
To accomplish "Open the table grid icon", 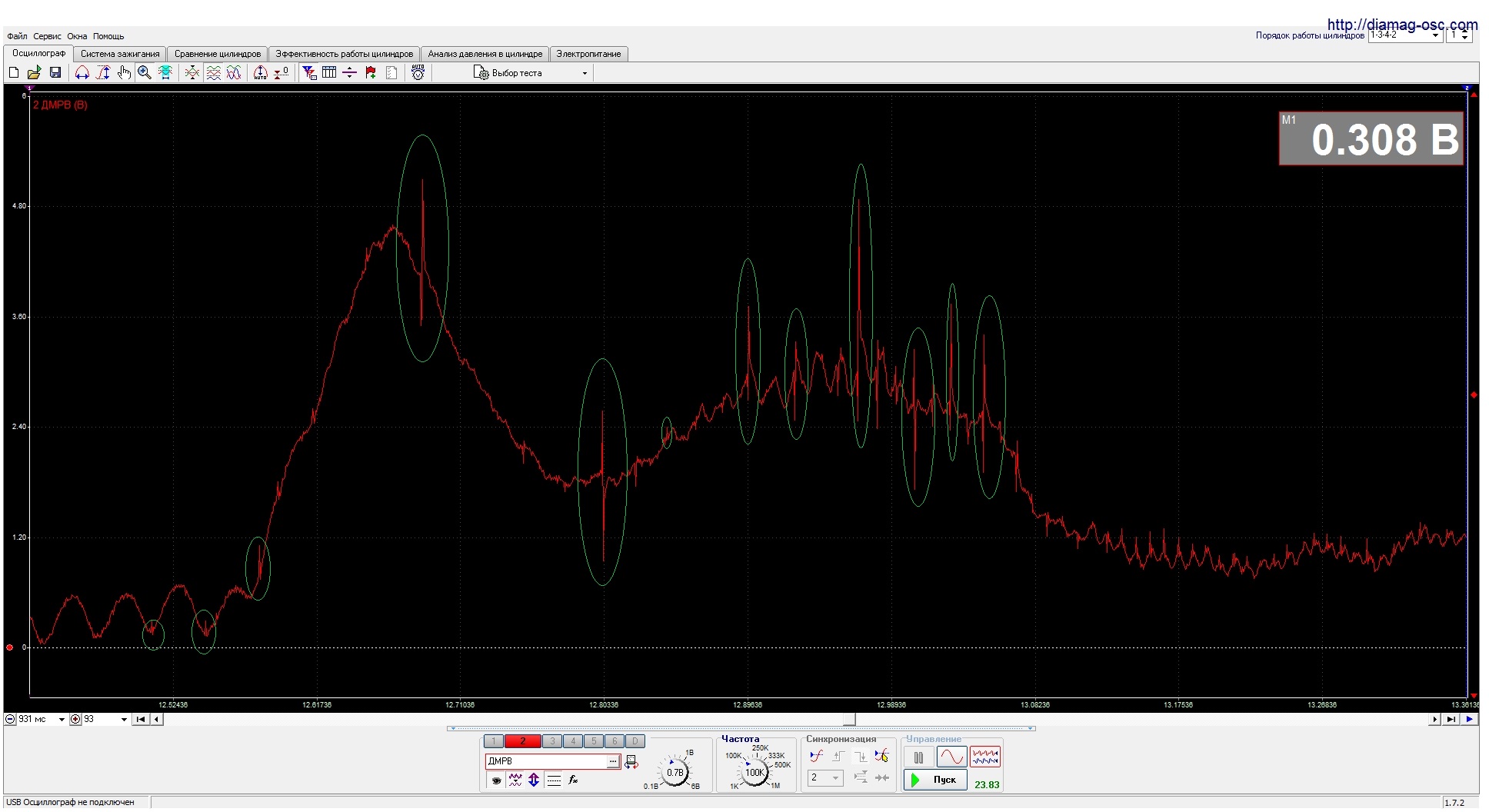I will [x=329, y=72].
